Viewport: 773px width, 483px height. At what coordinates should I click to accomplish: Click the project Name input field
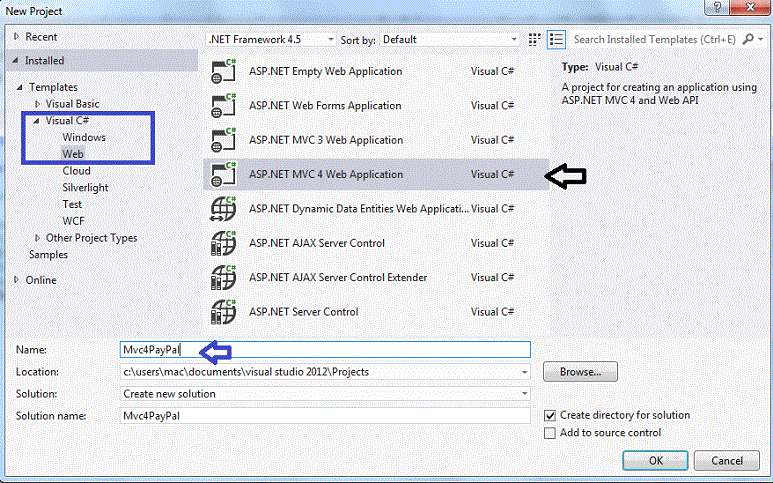(x=325, y=350)
